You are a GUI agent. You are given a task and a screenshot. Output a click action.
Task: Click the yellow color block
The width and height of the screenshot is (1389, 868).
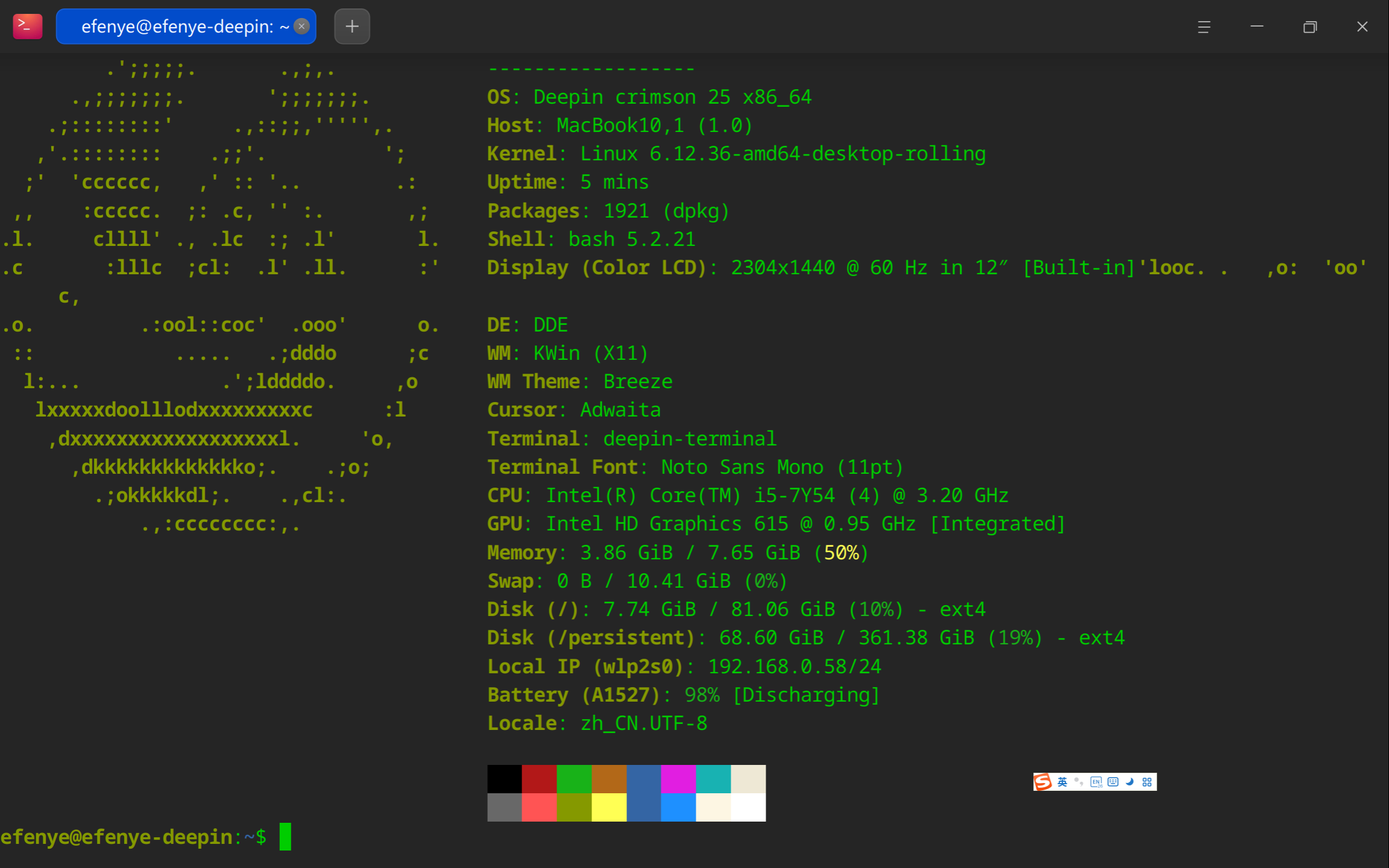tap(609, 807)
